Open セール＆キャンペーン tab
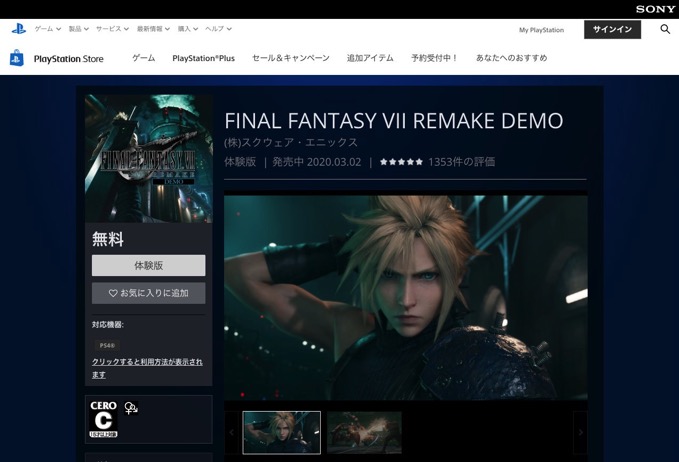 tap(291, 58)
